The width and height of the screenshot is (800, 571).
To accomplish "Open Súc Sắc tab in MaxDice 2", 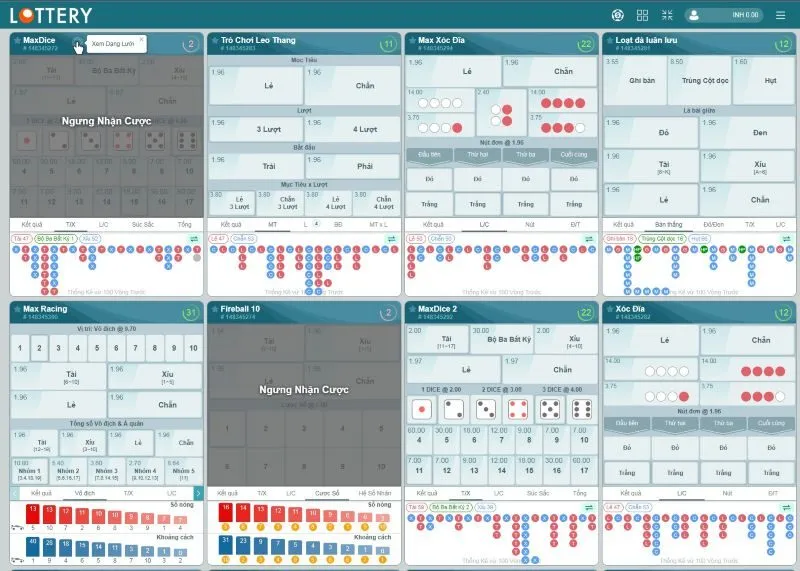I will point(538,493).
